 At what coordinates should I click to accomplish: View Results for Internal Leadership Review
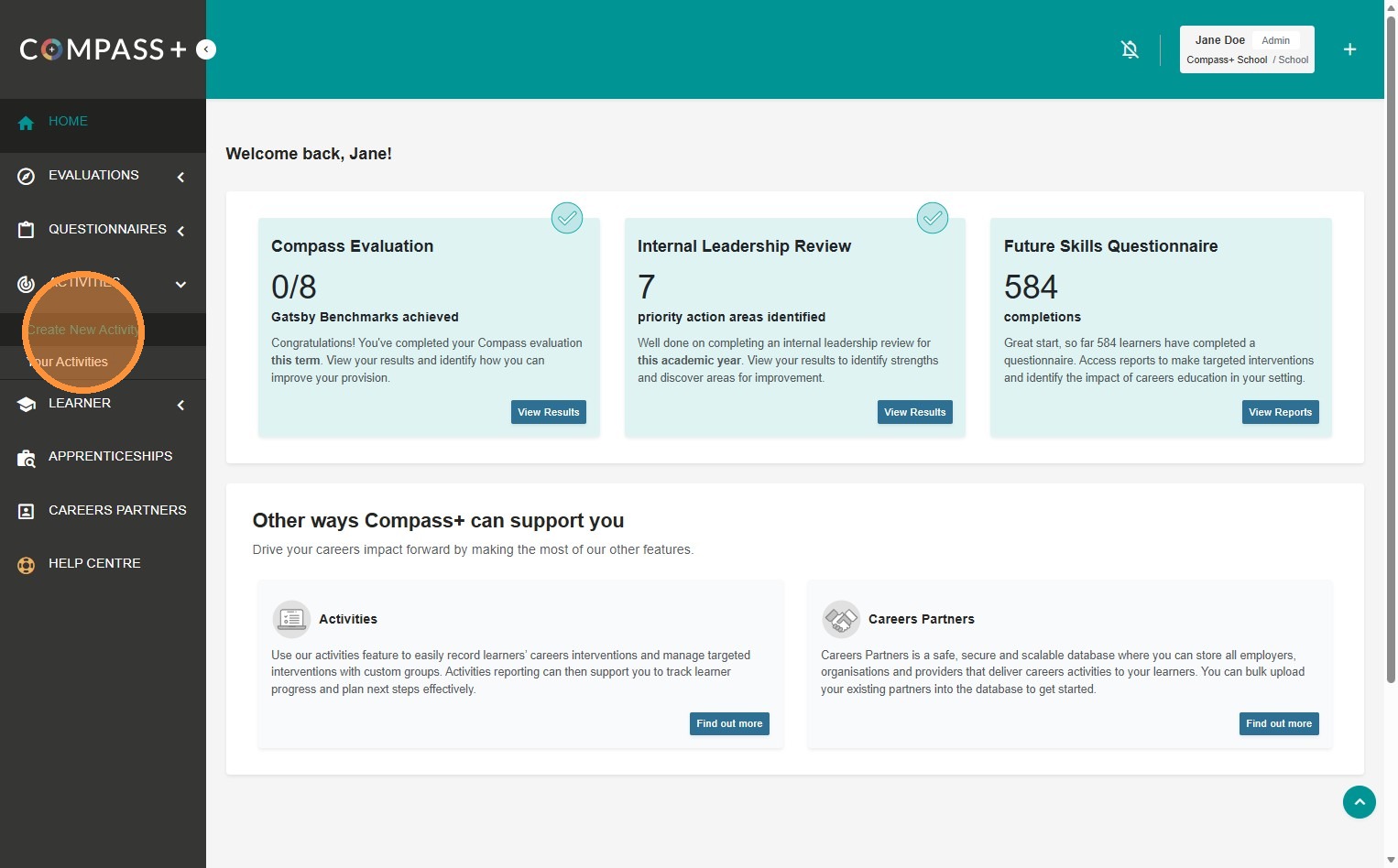click(915, 412)
